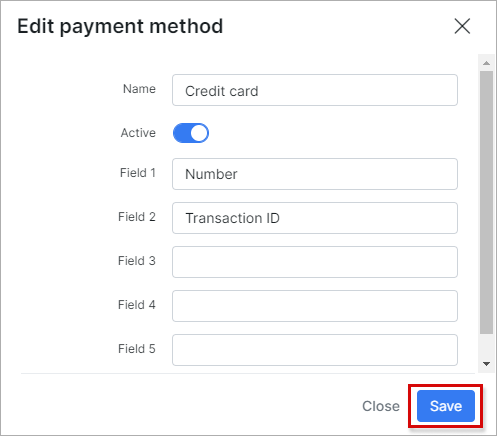Click the Save button
497x436 pixels.
click(x=446, y=406)
